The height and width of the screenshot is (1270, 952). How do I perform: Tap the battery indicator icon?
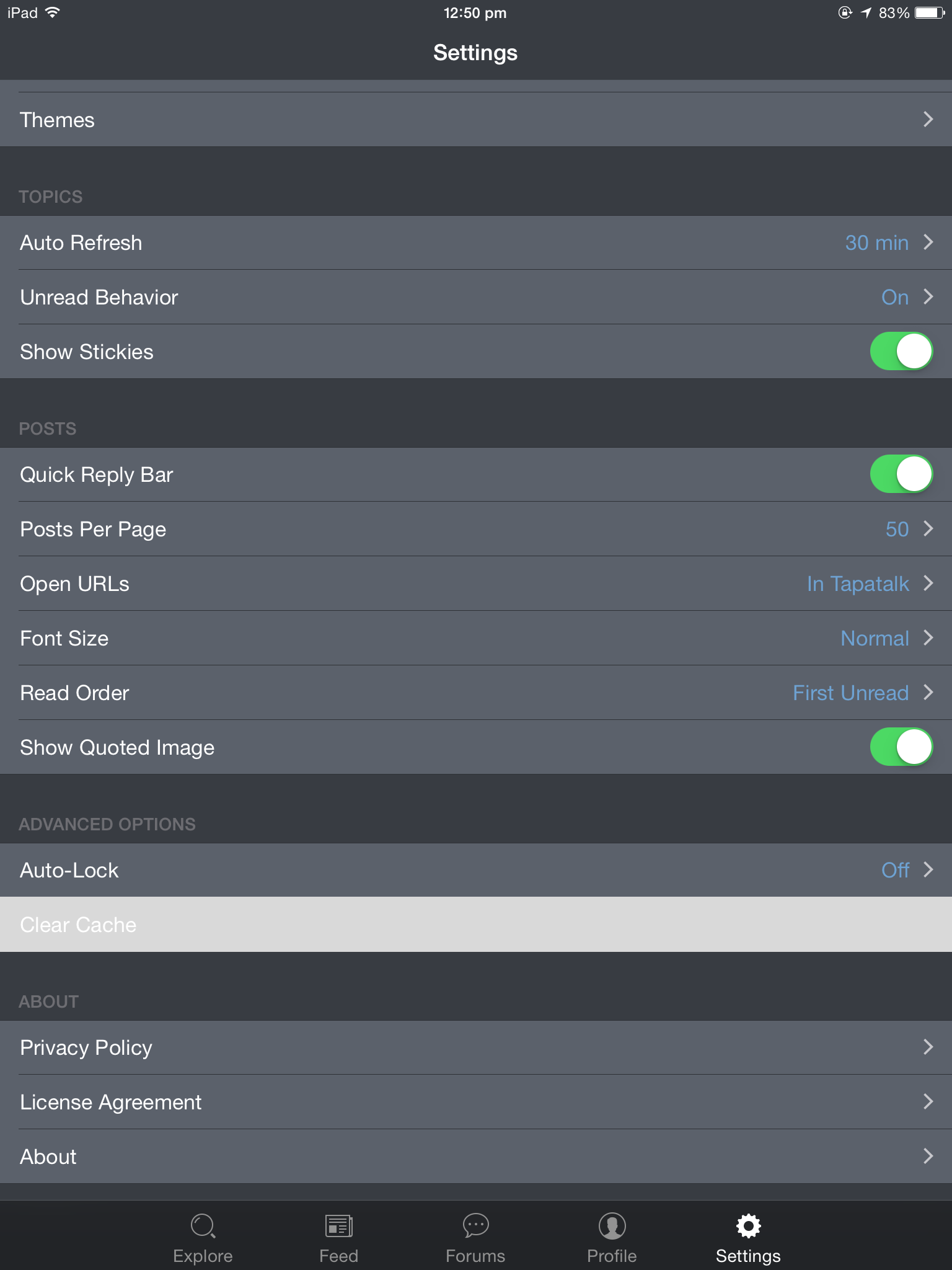pyautogui.click(x=930, y=12)
